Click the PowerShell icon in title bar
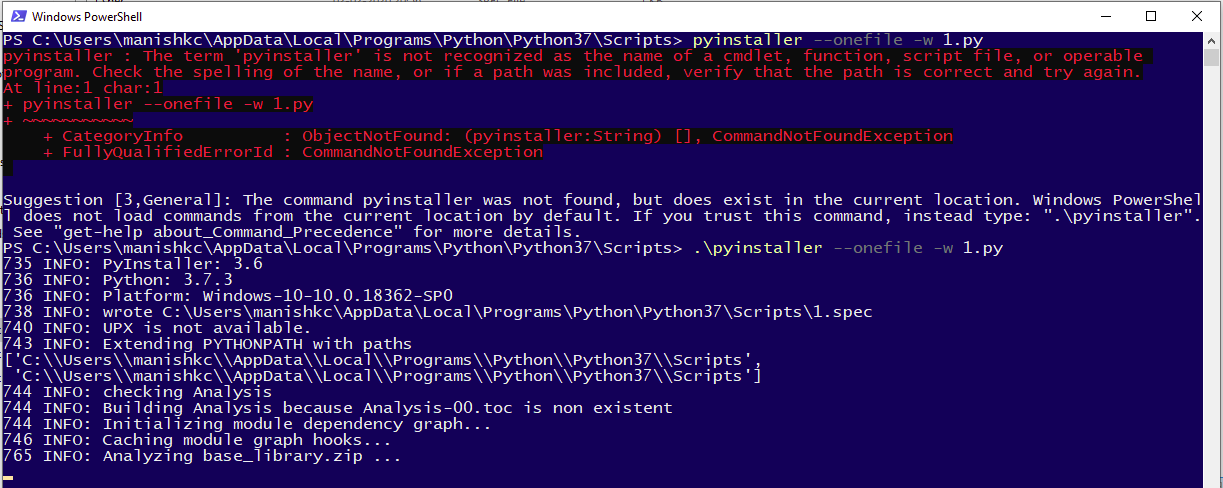1223x488 pixels. (15, 16)
